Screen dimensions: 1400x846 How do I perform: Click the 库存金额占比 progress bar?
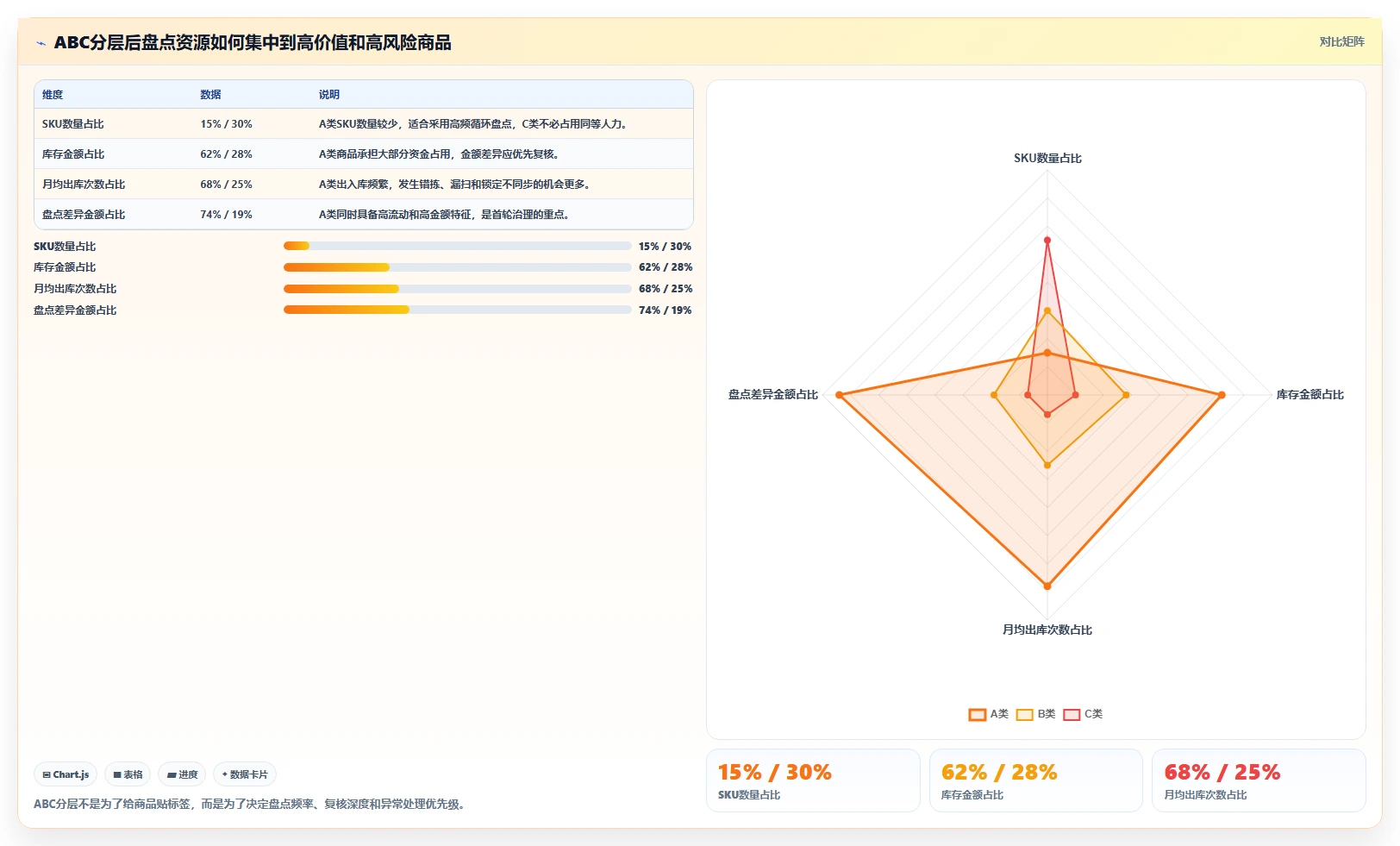click(457, 267)
